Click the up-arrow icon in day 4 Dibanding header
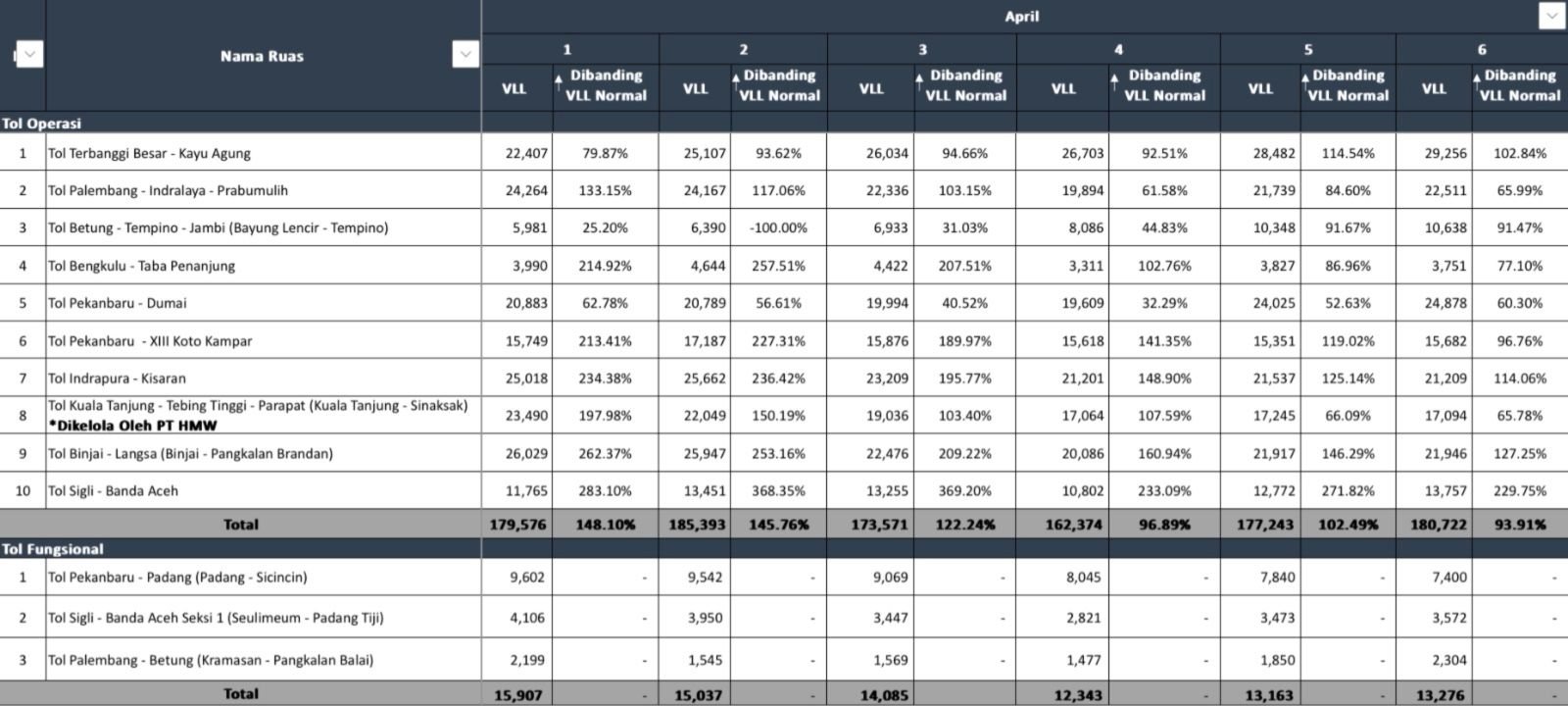The width and height of the screenshot is (1568, 706). (1115, 78)
